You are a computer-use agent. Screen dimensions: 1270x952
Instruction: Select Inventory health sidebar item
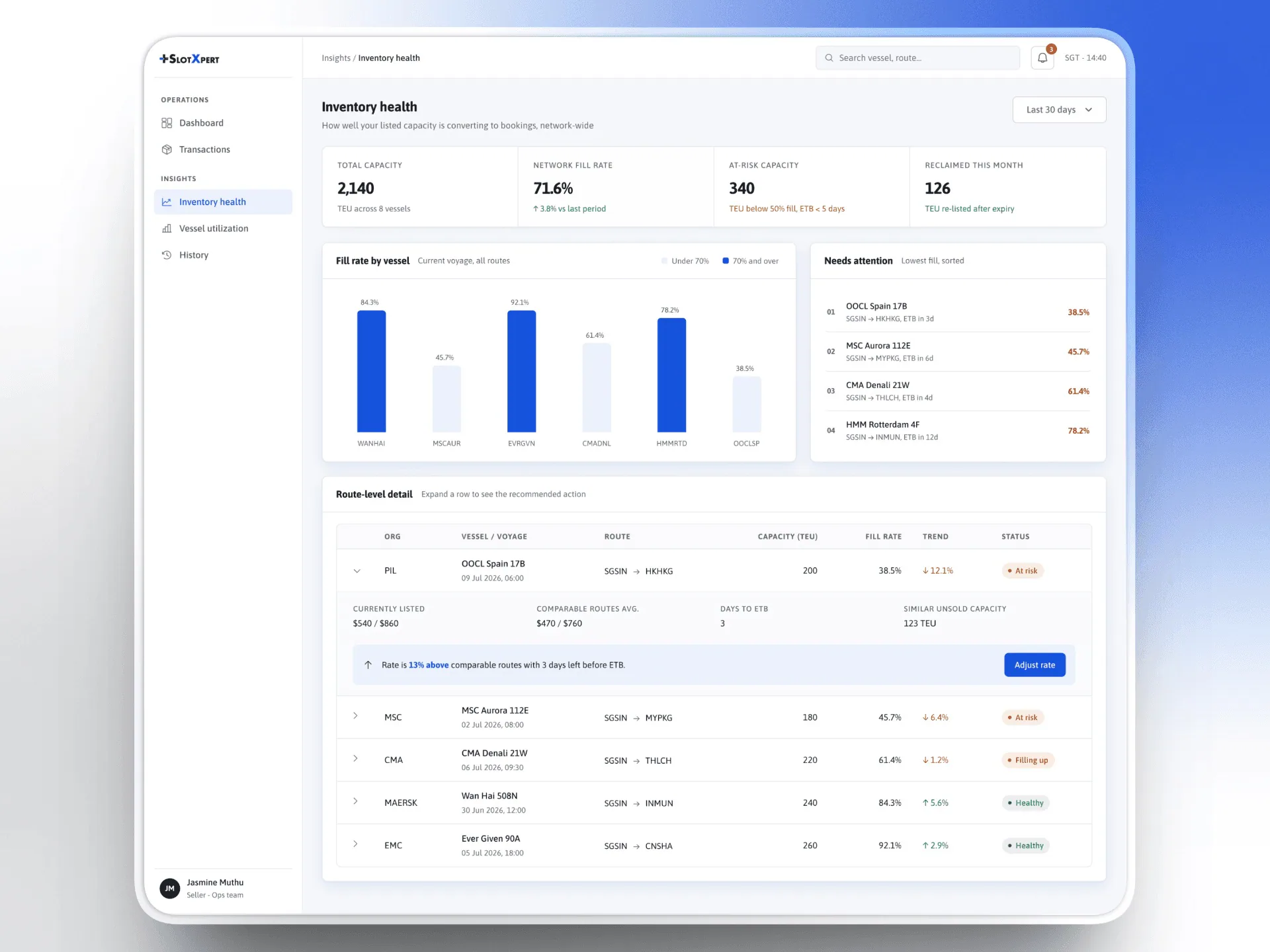pos(223,202)
